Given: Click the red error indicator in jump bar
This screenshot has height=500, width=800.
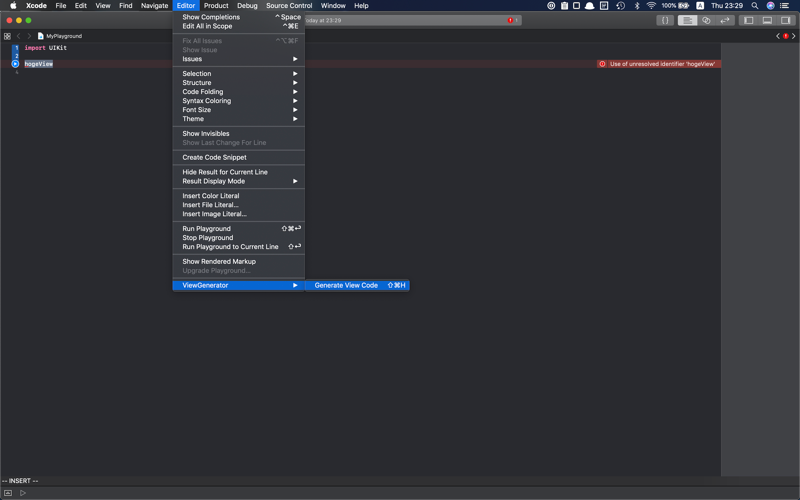Looking at the screenshot, I should pyautogui.click(x=786, y=36).
